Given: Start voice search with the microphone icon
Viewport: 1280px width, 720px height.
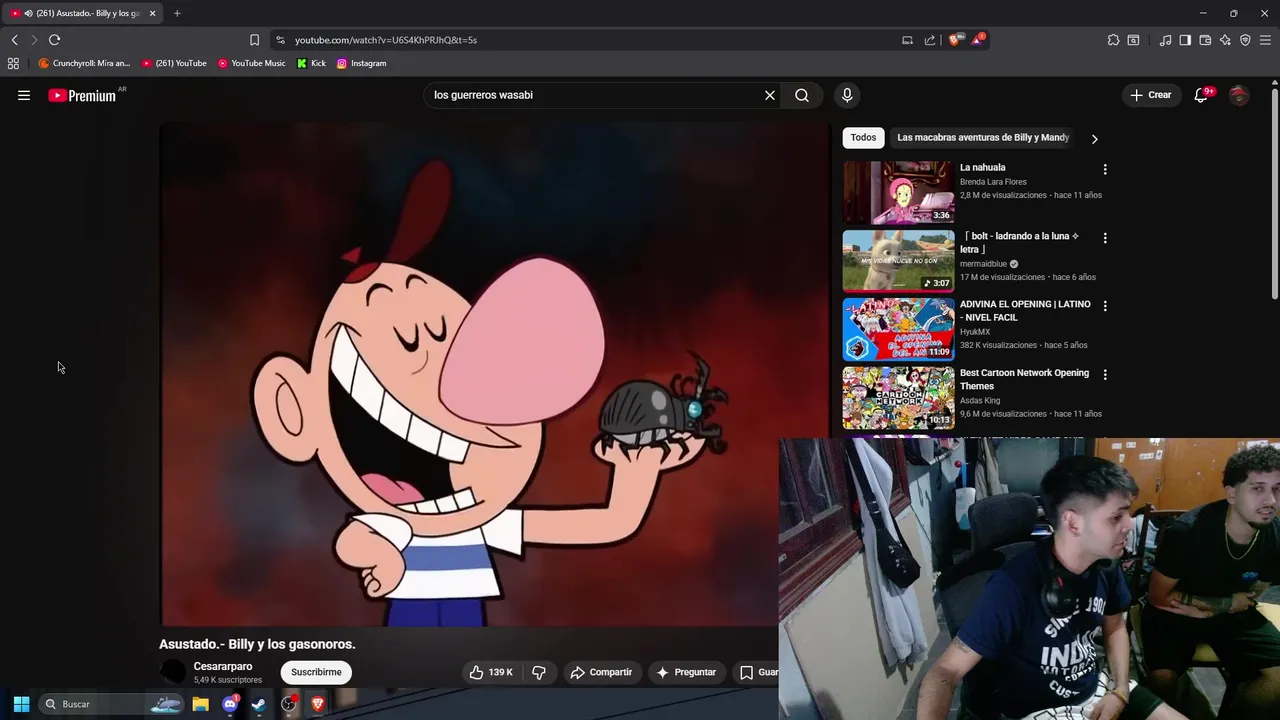Looking at the screenshot, I should coord(847,95).
